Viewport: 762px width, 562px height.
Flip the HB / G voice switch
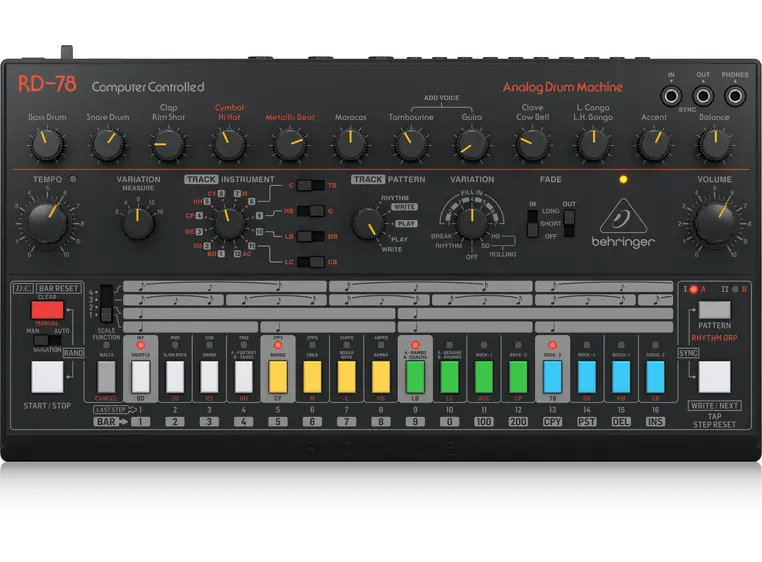(x=311, y=211)
